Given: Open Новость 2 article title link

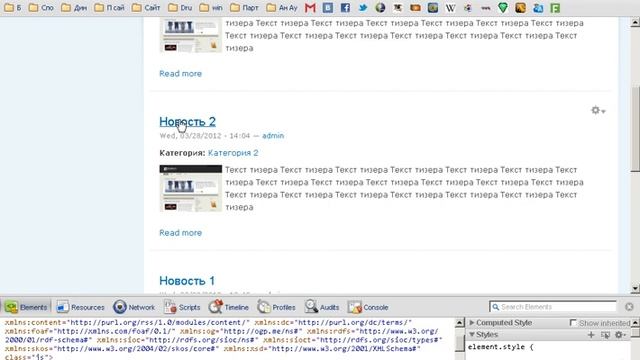Looking at the screenshot, I should [187, 121].
